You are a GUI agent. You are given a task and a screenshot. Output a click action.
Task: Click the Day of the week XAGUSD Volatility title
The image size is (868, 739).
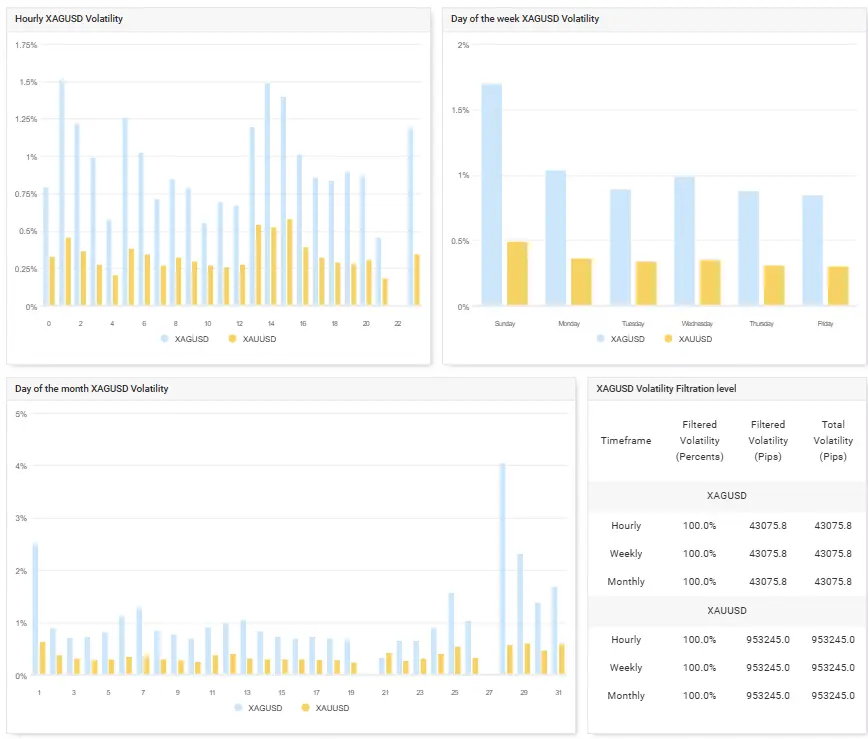click(525, 19)
